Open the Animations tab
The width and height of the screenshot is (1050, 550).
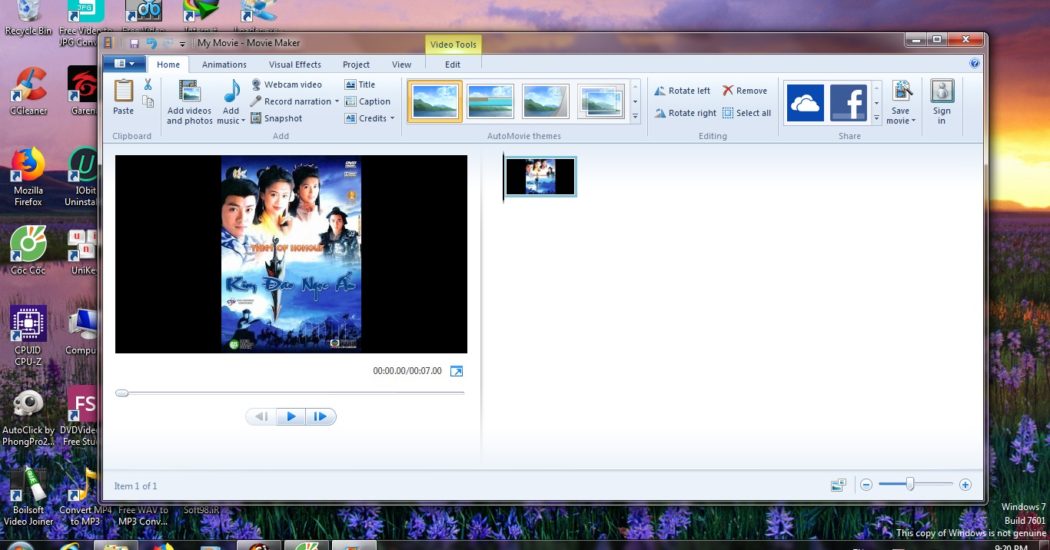[x=224, y=64]
